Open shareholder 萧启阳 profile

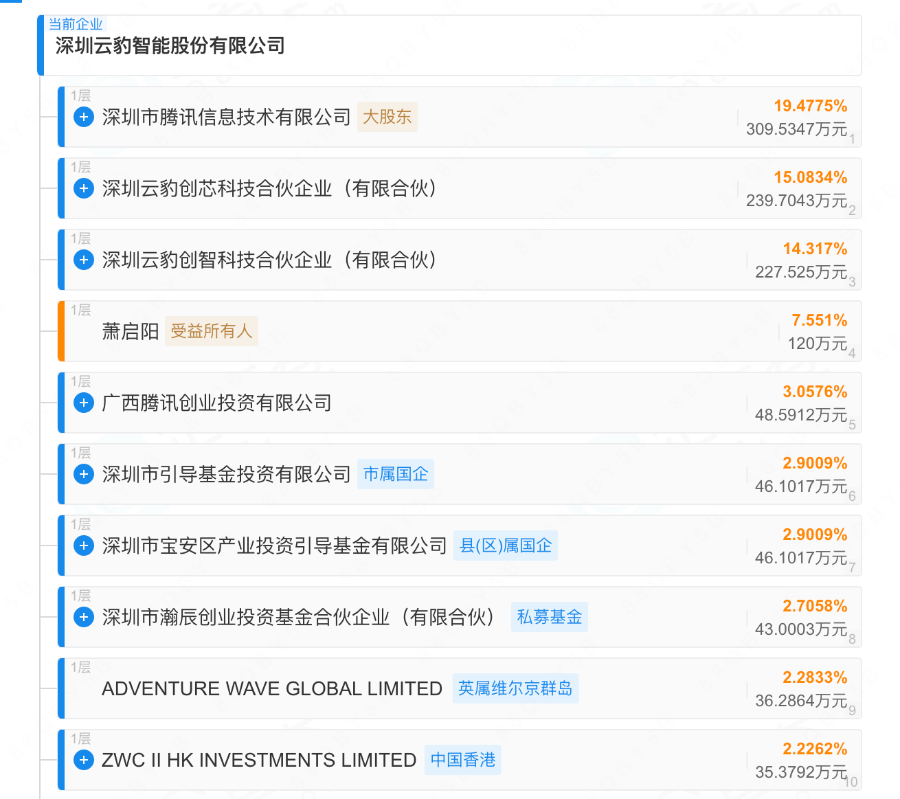[x=130, y=331]
